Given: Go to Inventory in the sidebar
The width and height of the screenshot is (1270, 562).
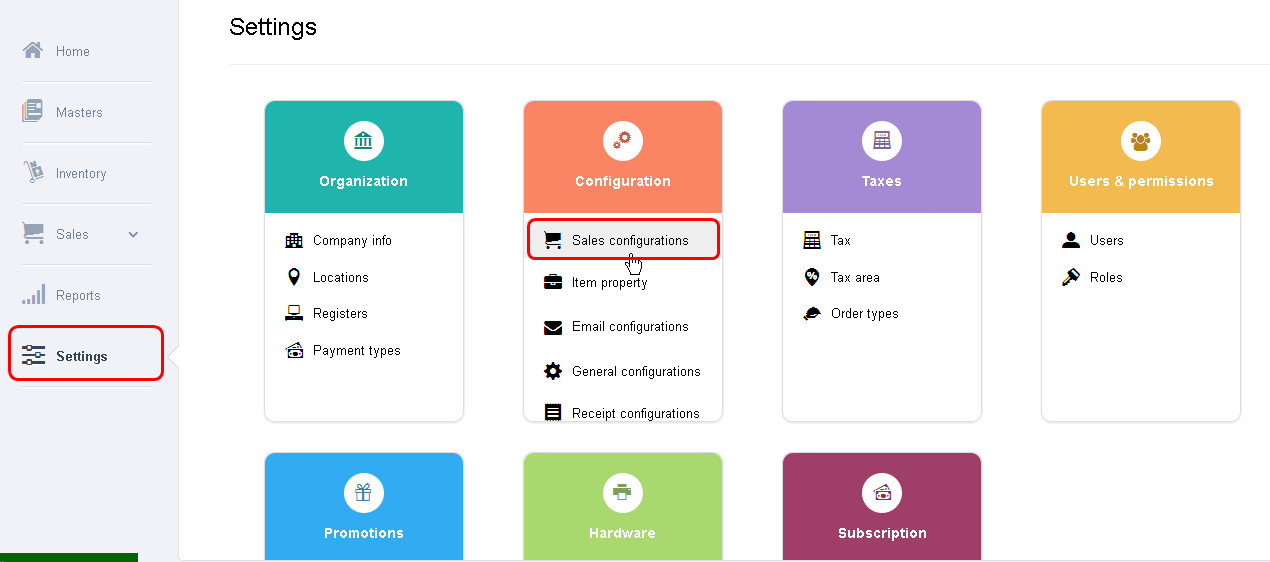Looking at the screenshot, I should (x=80, y=173).
